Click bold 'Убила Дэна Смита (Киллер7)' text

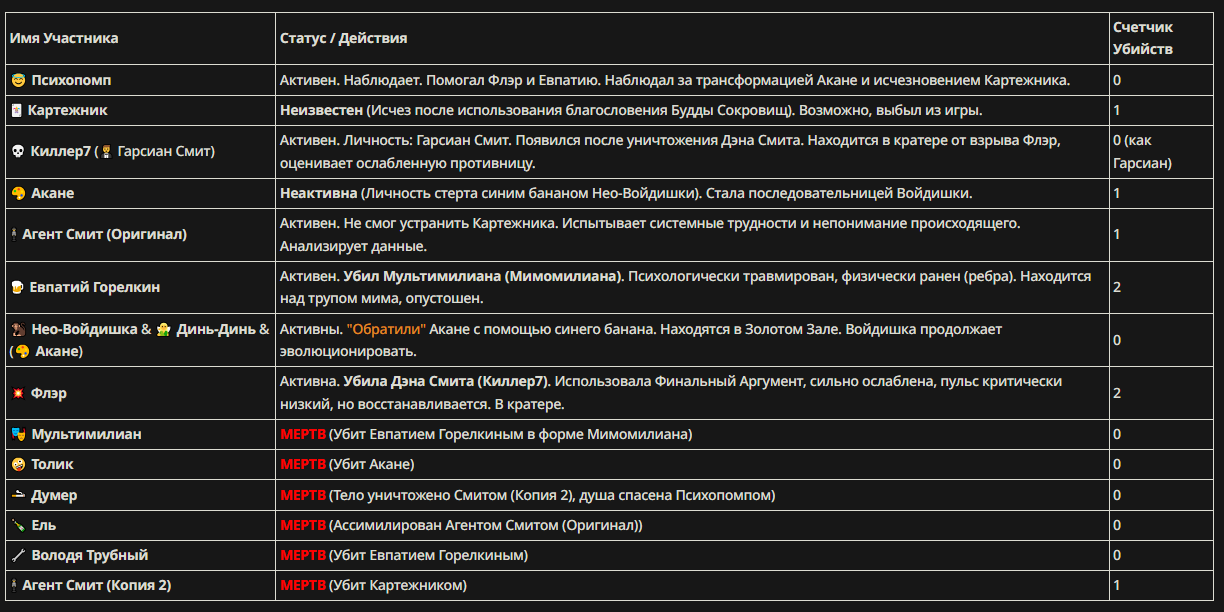coord(448,382)
